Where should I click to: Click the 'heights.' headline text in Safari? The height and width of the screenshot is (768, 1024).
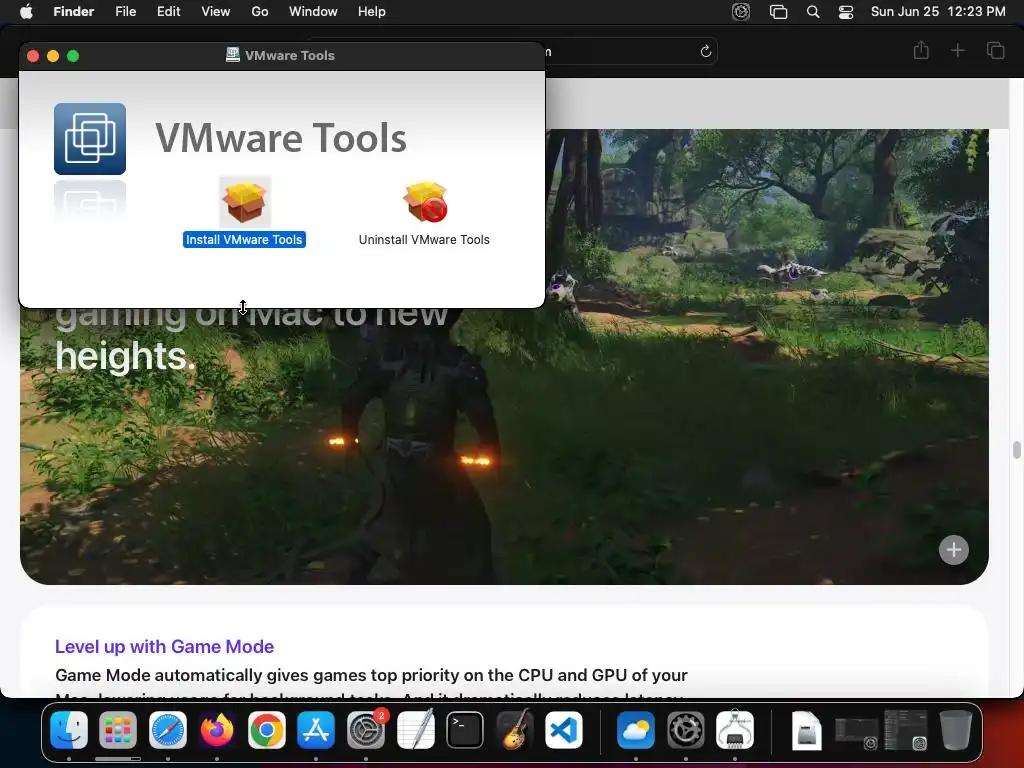(125, 356)
